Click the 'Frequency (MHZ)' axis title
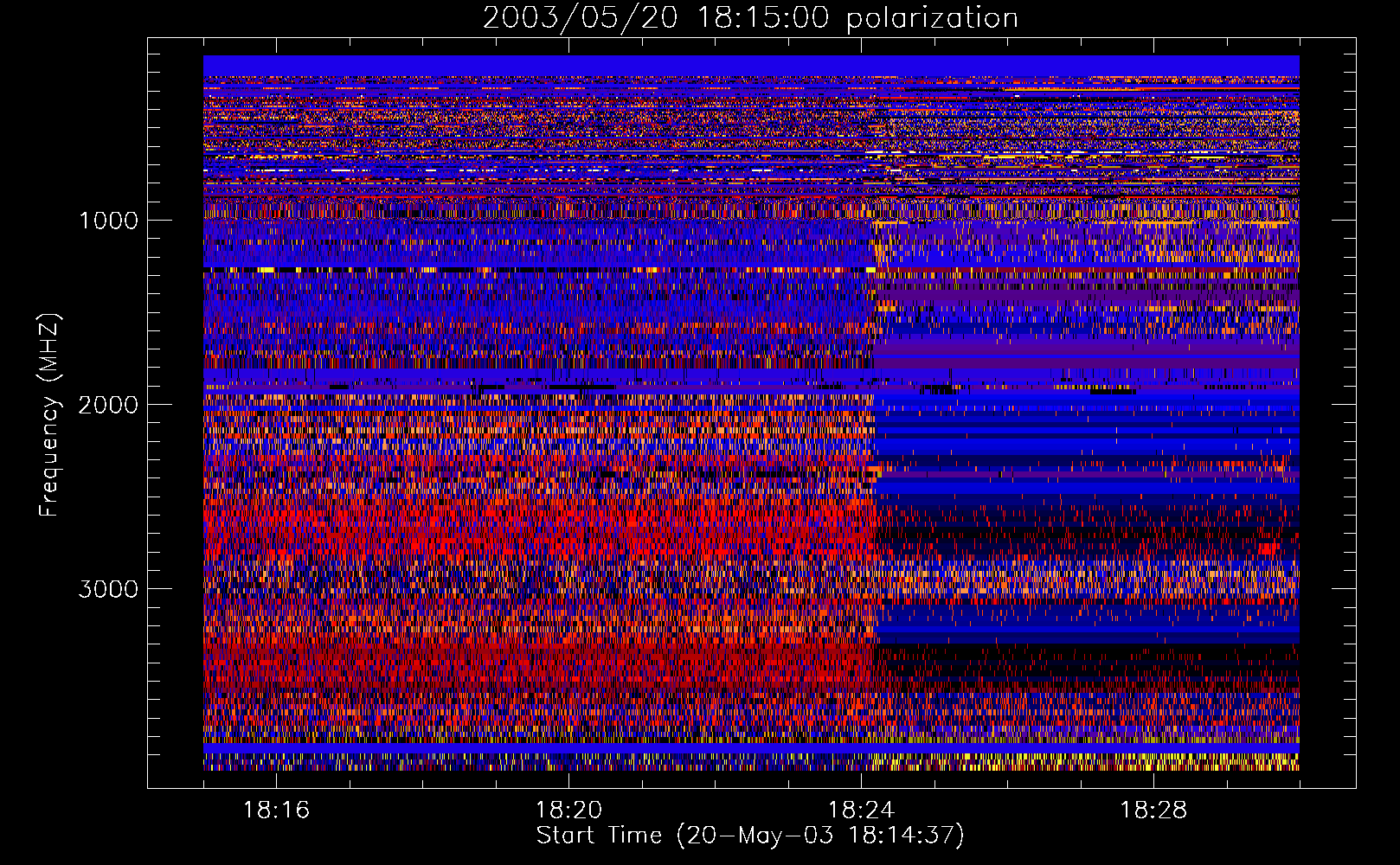 pyautogui.click(x=50, y=415)
